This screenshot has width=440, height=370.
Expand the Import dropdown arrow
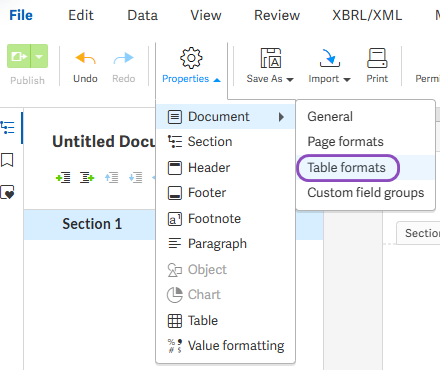click(347, 80)
